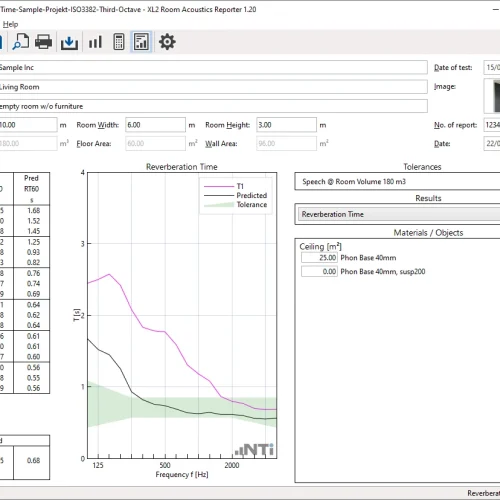Click the printer icon in toolbar
Viewport: 500px width, 500px height.
coord(44,42)
